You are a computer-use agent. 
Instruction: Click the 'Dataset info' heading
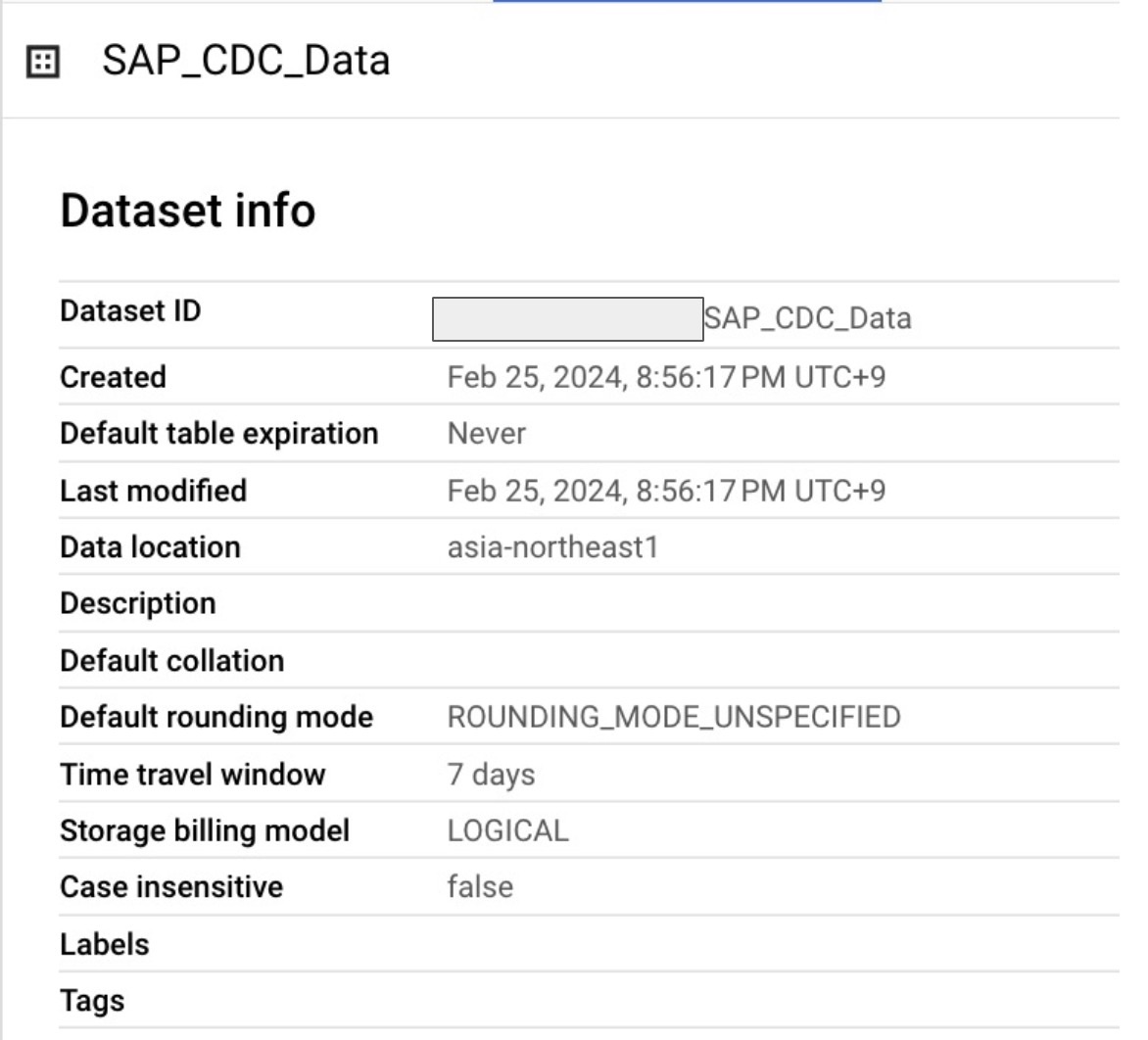[188, 211]
